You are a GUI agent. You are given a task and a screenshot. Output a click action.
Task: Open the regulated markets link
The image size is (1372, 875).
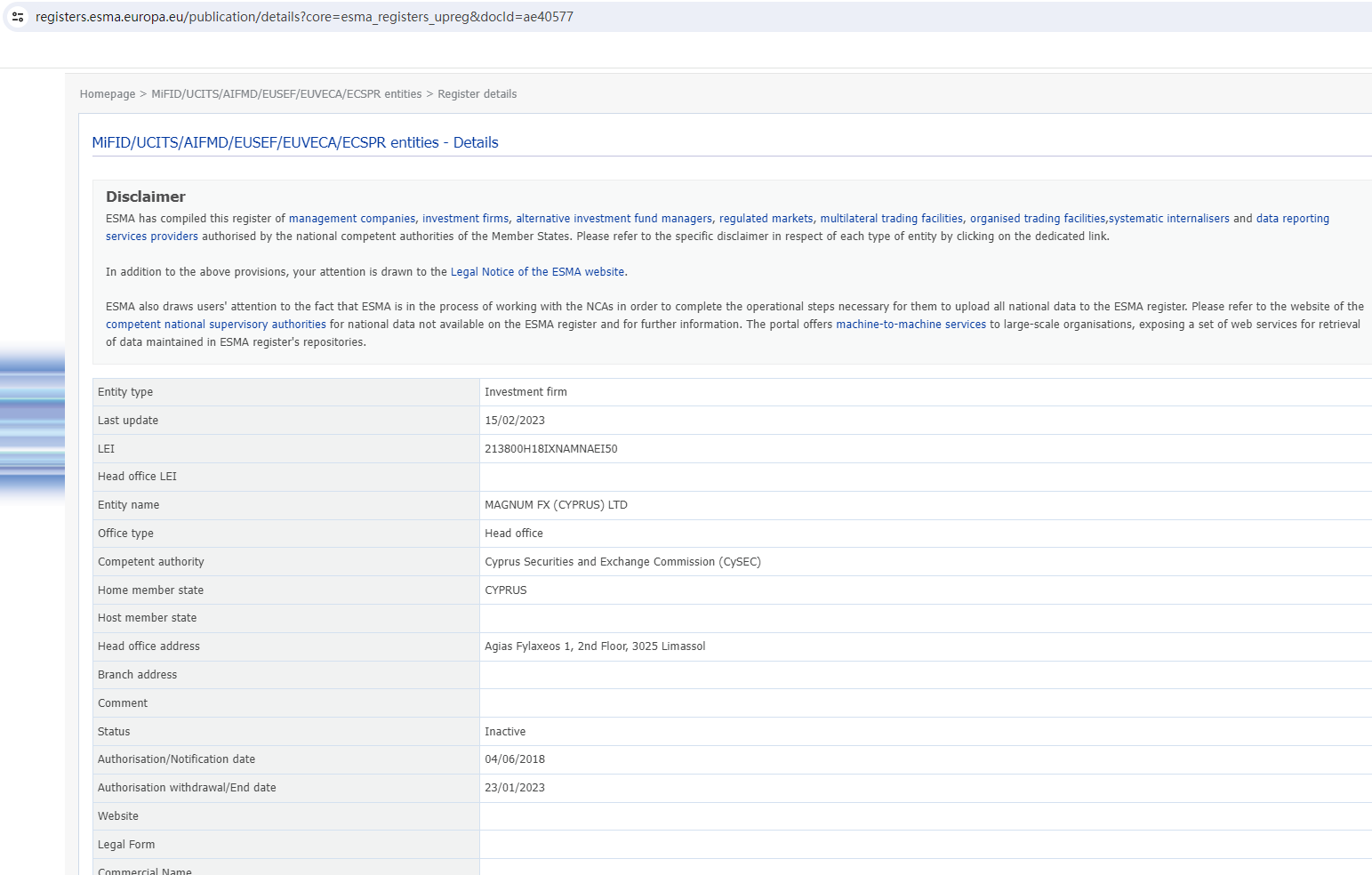pyautogui.click(x=766, y=219)
